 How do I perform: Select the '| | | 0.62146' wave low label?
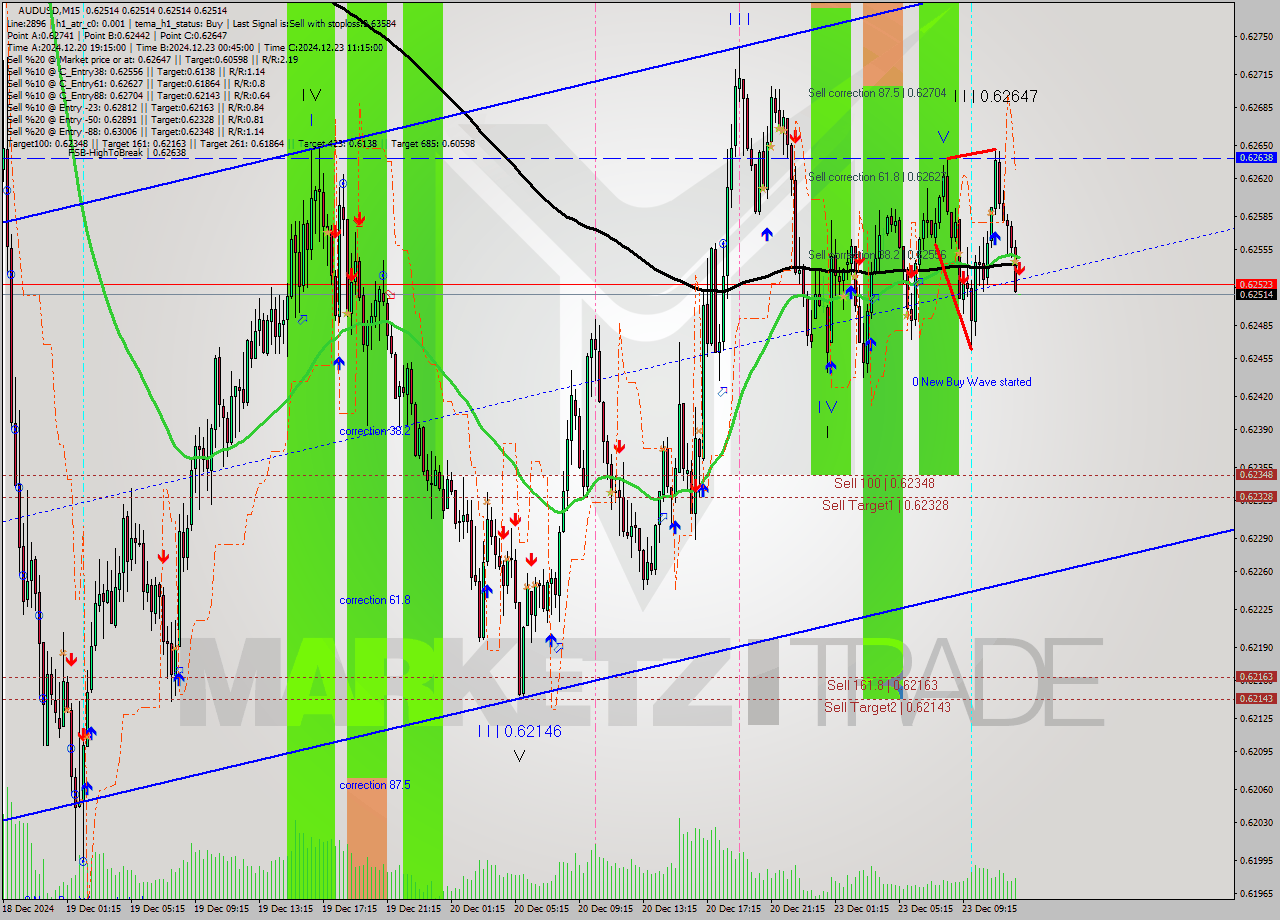coord(519,731)
